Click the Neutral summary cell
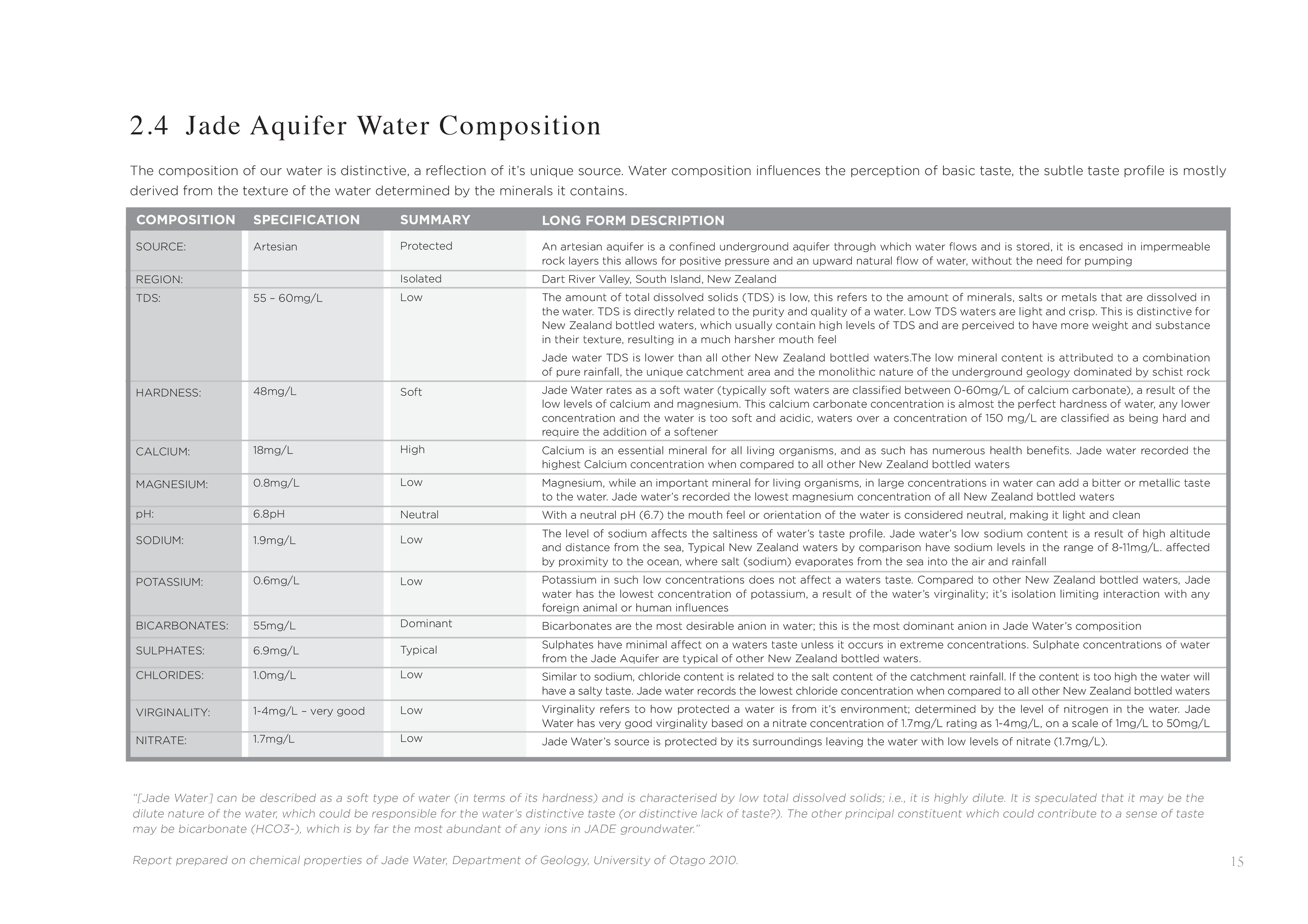This screenshot has height=924, width=1308. (x=419, y=515)
